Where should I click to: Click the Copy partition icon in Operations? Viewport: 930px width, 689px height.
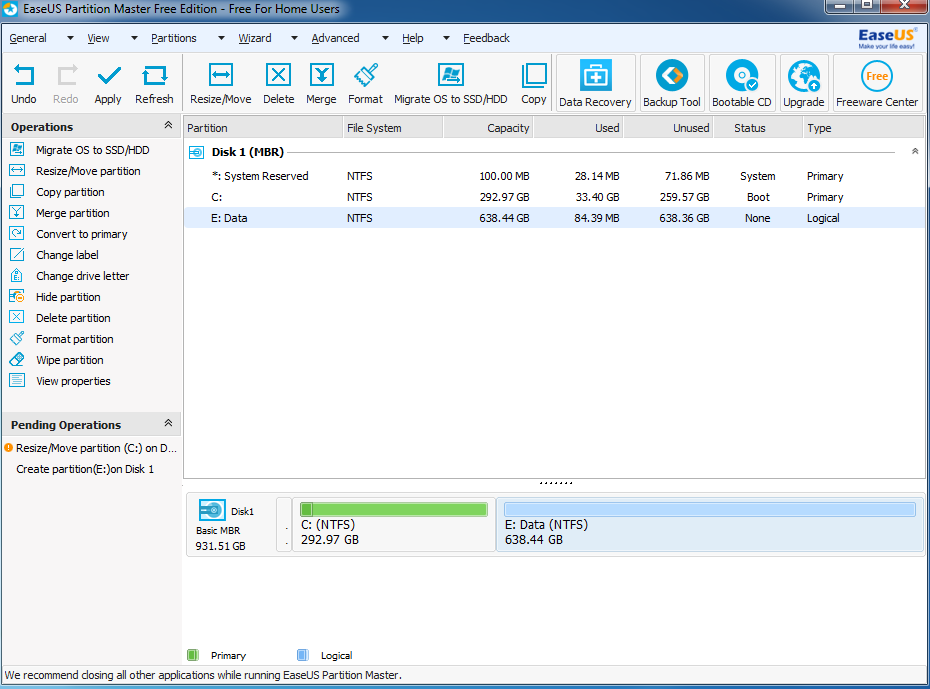coord(17,192)
